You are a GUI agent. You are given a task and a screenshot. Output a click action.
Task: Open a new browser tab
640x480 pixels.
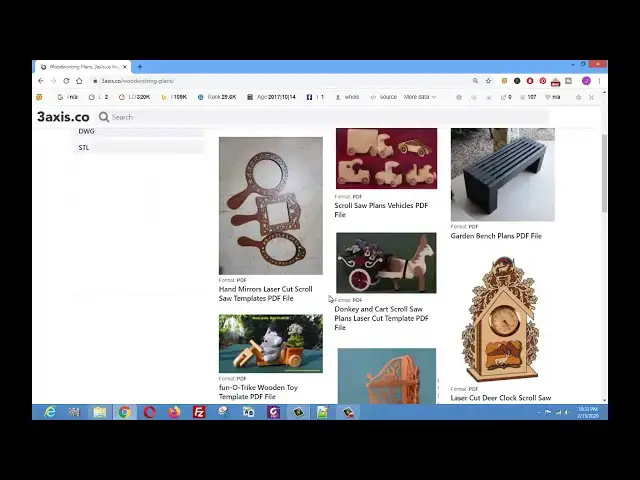coord(140,67)
